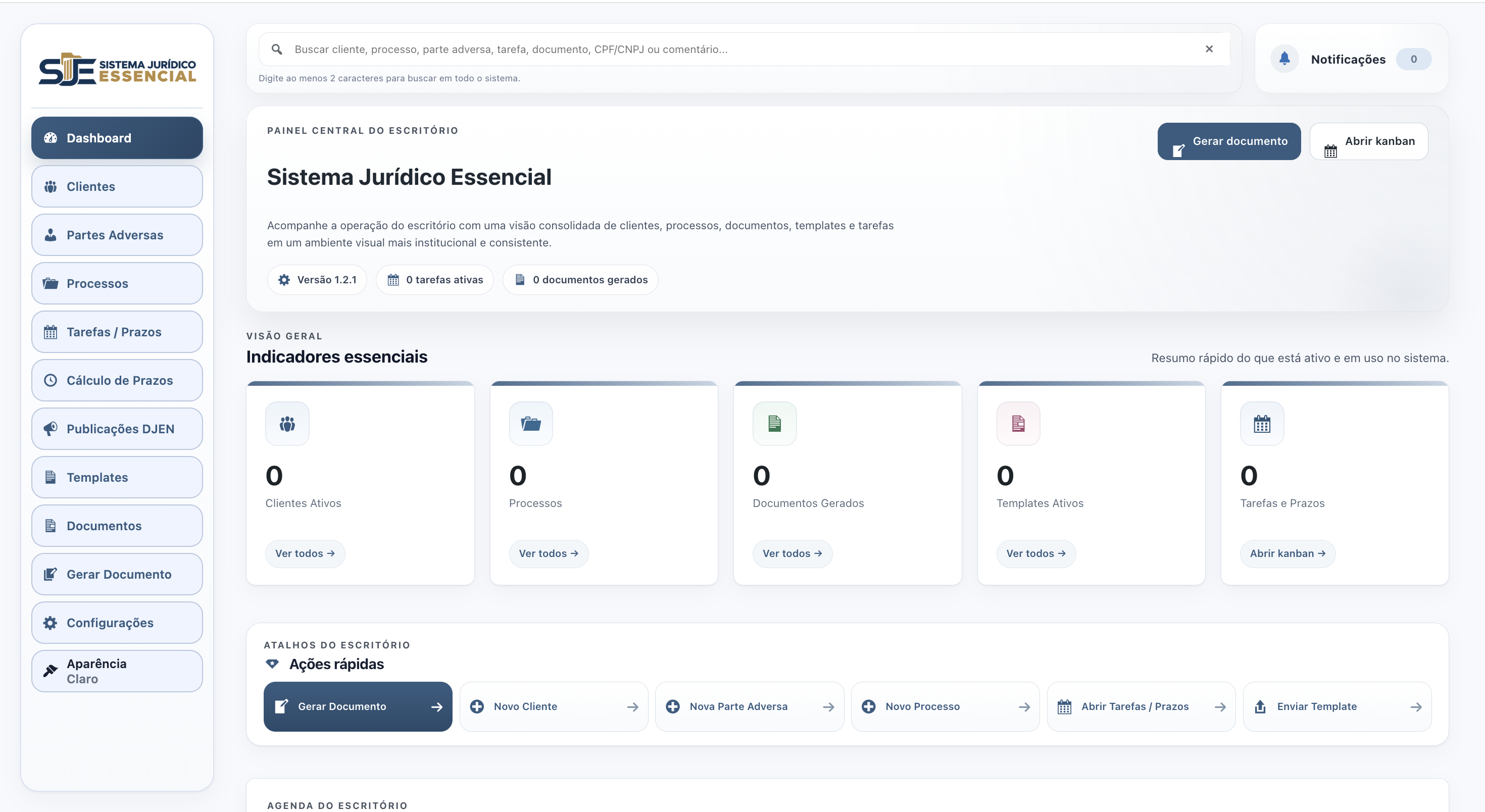Click the Gerar documento header button
This screenshot has height=812, width=1485.
(1228, 141)
